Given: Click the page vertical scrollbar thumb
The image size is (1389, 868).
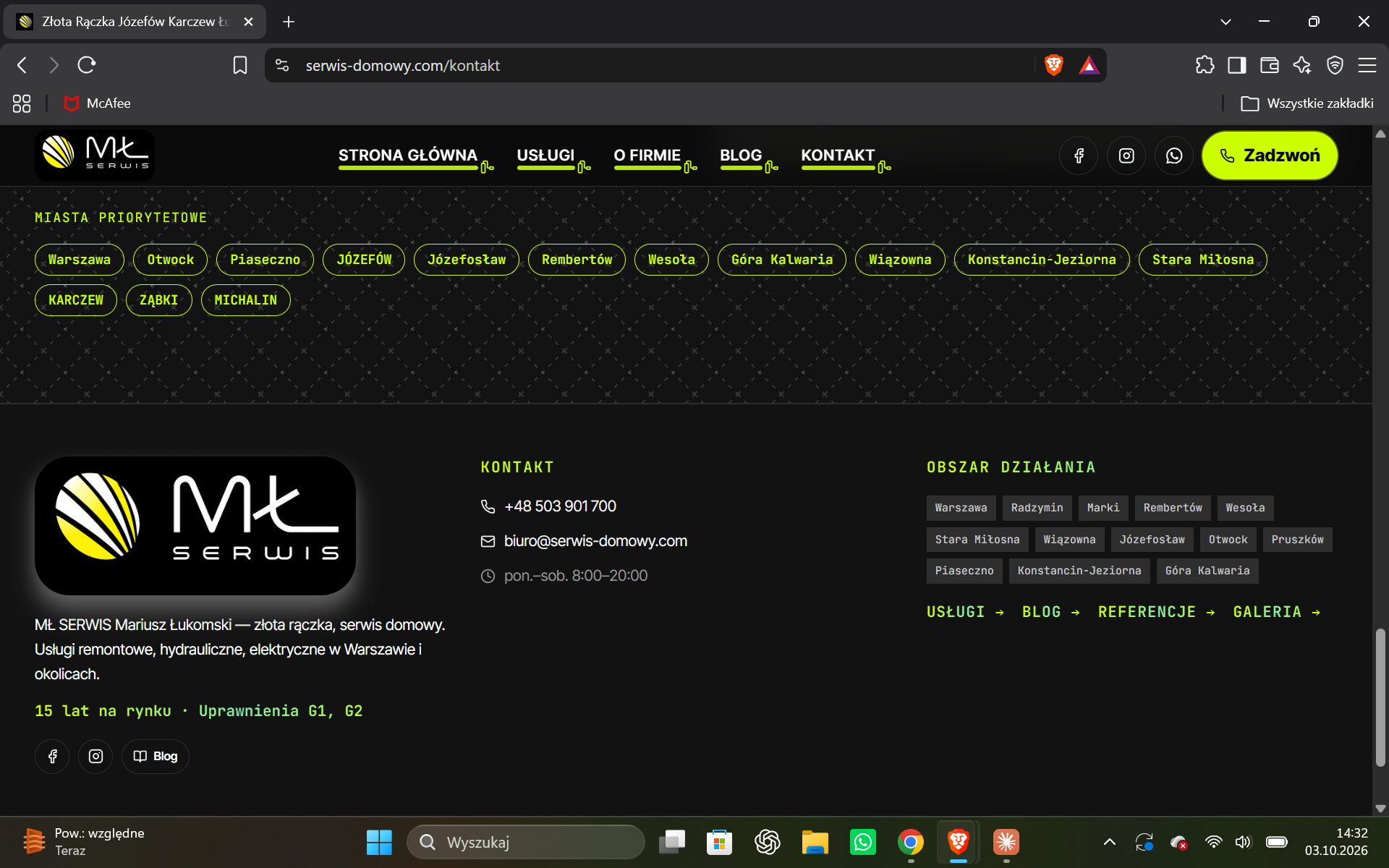Looking at the screenshot, I should 1380,698.
